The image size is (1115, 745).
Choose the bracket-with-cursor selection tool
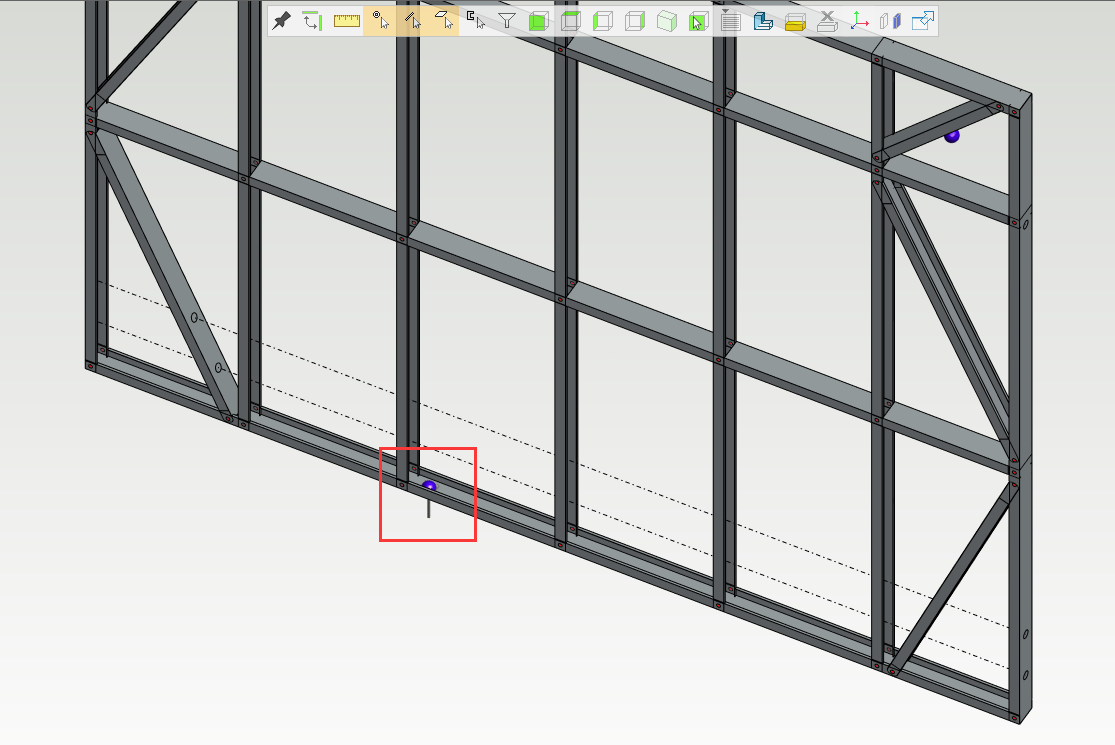[x=476, y=21]
